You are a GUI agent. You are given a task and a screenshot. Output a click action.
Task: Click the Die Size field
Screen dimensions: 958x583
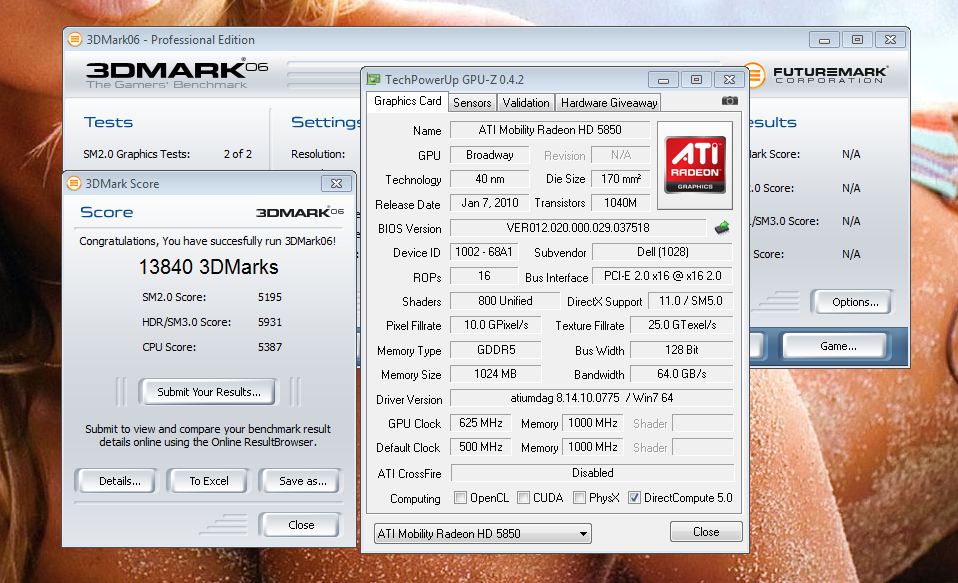tap(620, 178)
